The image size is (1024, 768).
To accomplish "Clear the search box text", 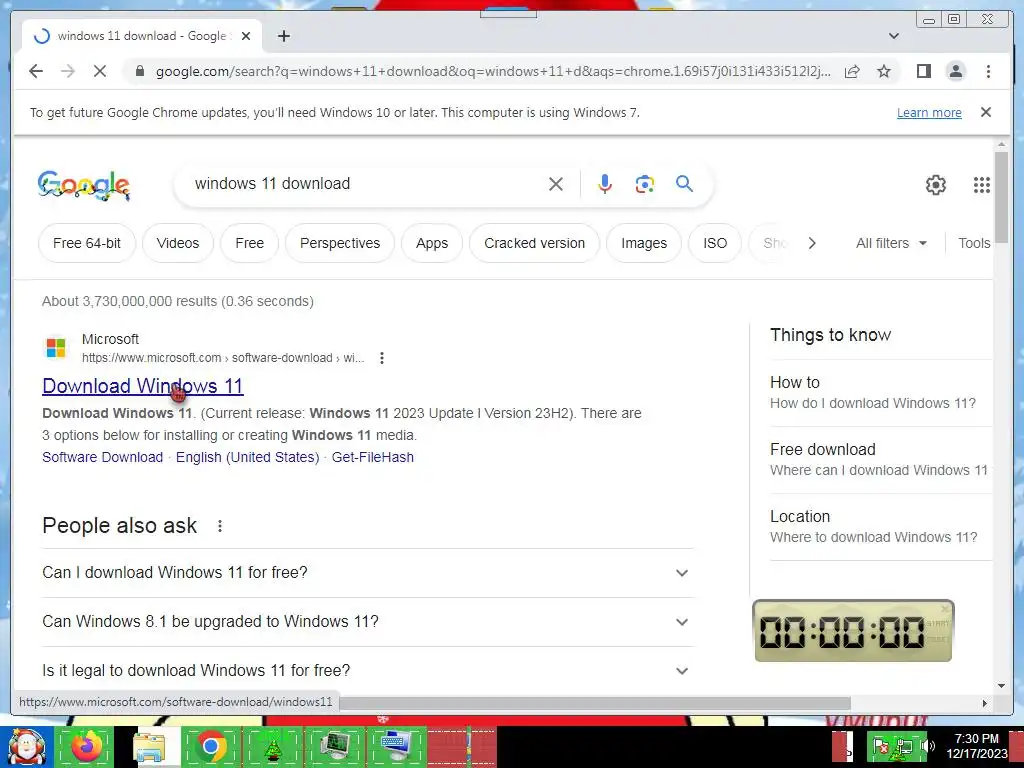I will coord(556,184).
